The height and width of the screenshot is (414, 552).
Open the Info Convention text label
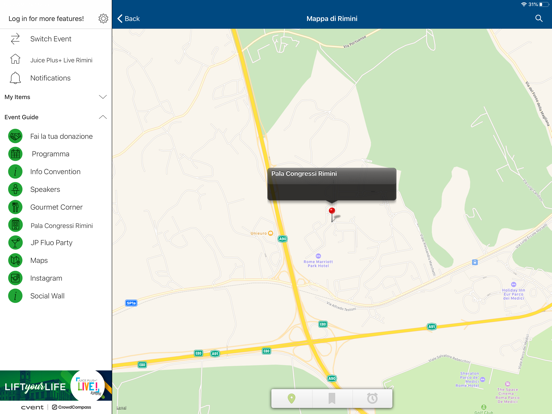pos(55,171)
